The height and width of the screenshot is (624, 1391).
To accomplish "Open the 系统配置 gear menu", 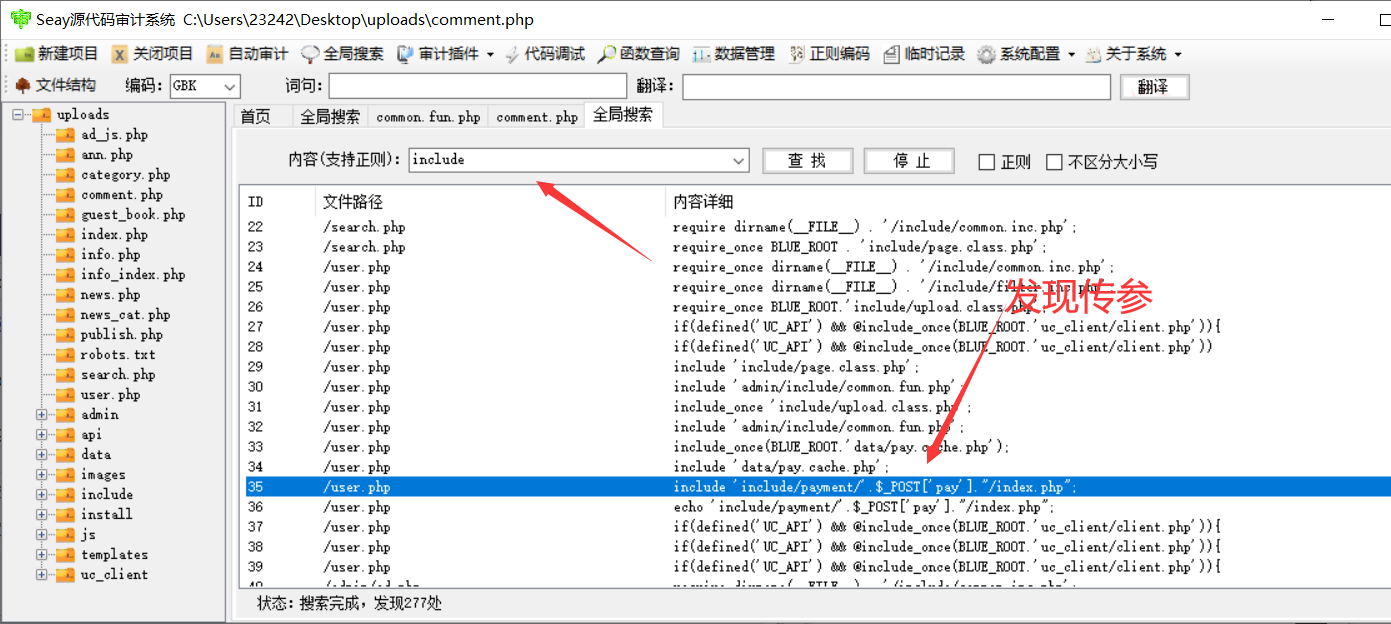I will click(x=1027, y=54).
